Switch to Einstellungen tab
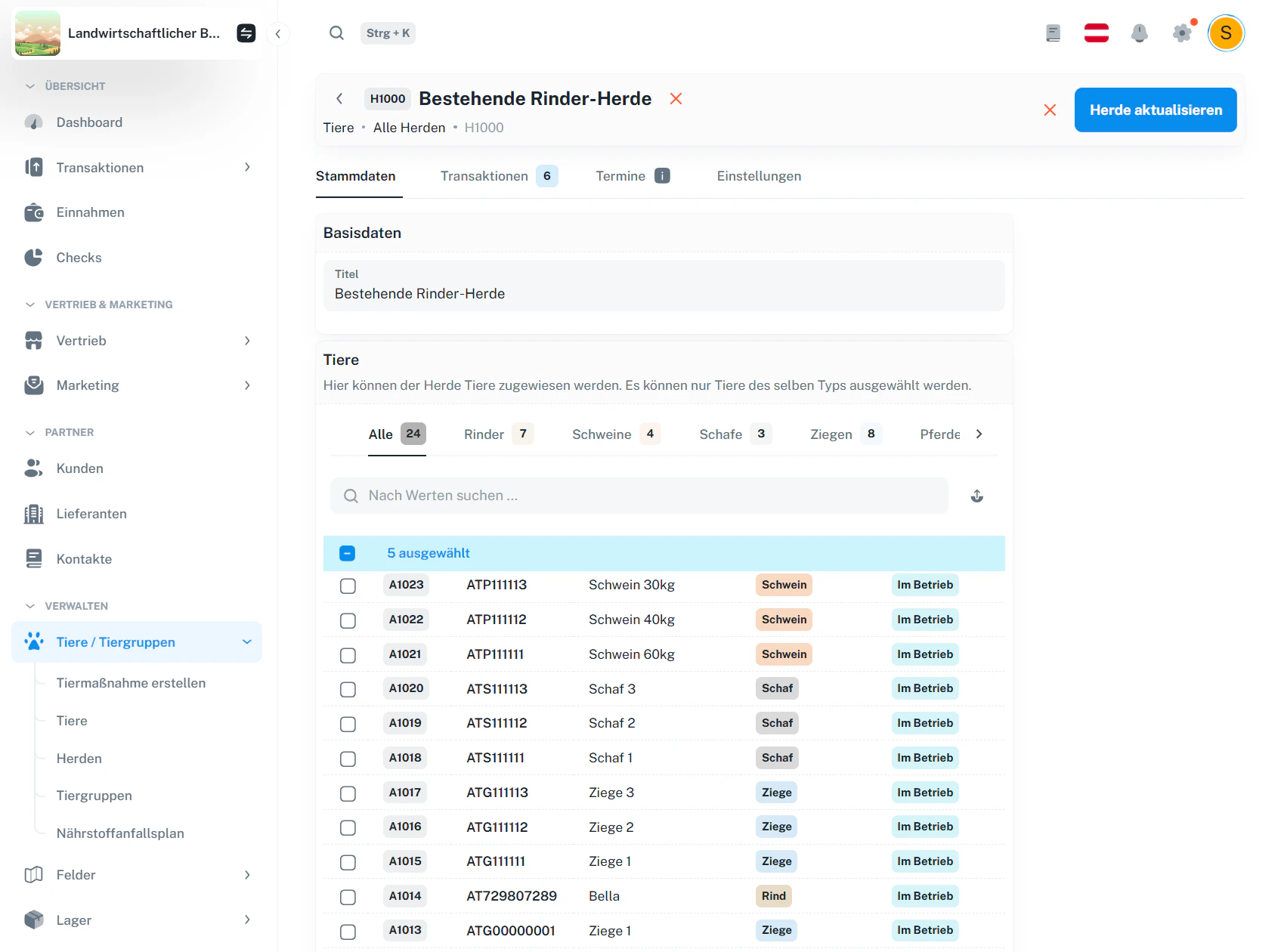 click(759, 176)
